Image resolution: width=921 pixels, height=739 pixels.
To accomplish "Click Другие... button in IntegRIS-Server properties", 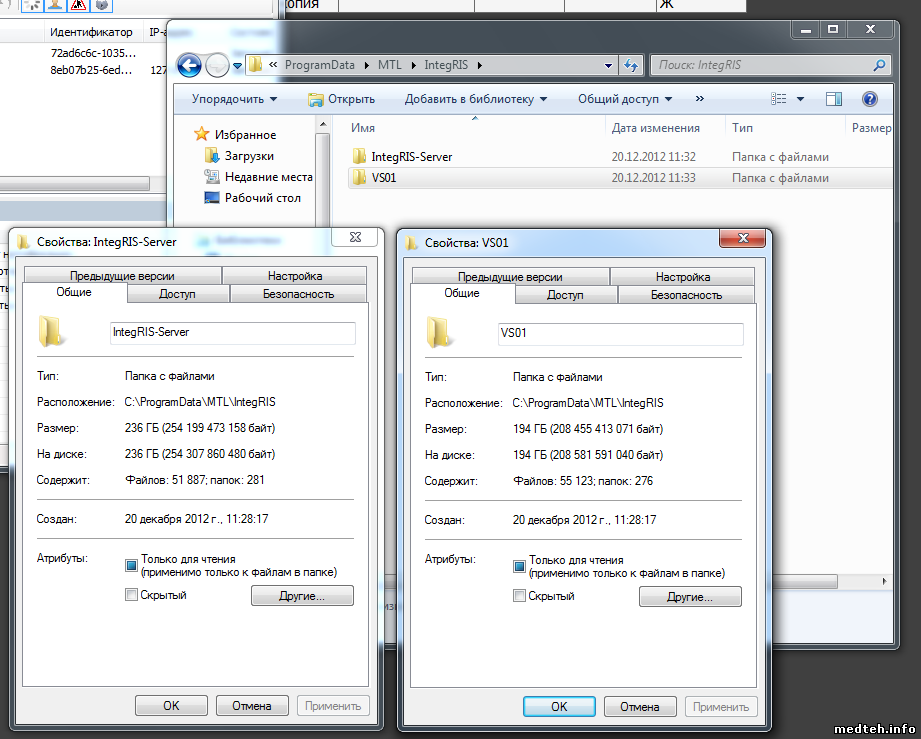I will (302, 596).
